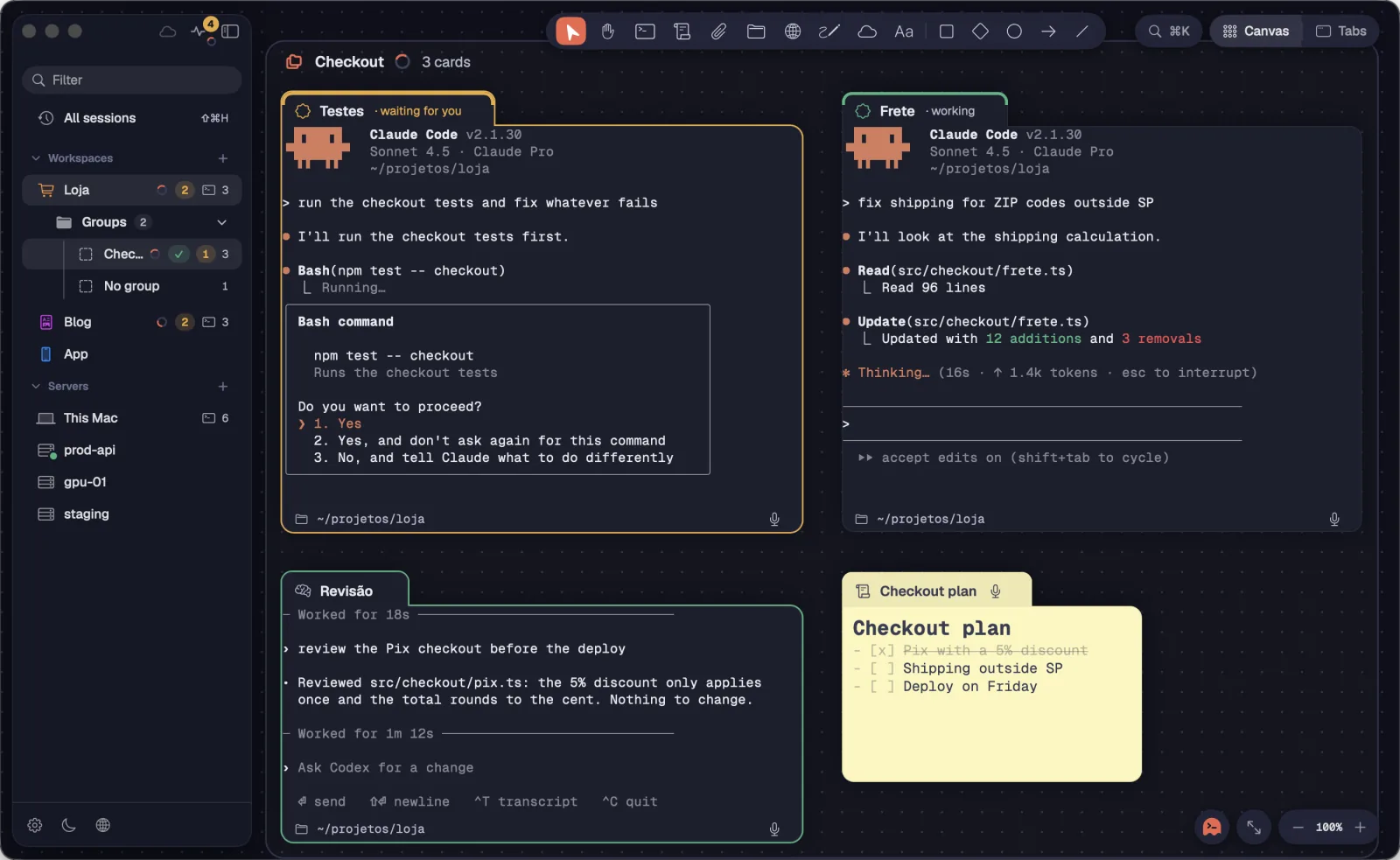The width and height of the screenshot is (1400, 860).
Task: Switch to Canvas view
Action: tap(1256, 31)
